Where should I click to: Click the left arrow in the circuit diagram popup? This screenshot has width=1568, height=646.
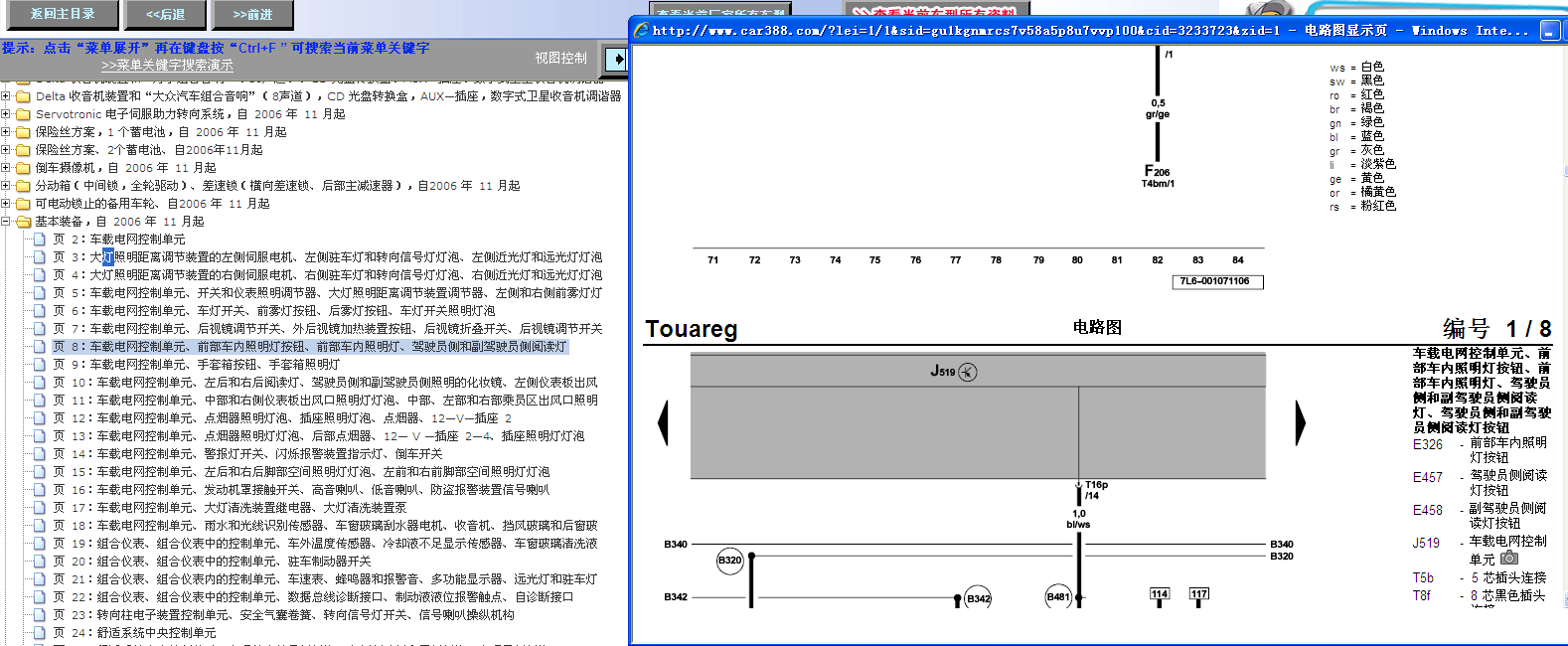(x=663, y=422)
